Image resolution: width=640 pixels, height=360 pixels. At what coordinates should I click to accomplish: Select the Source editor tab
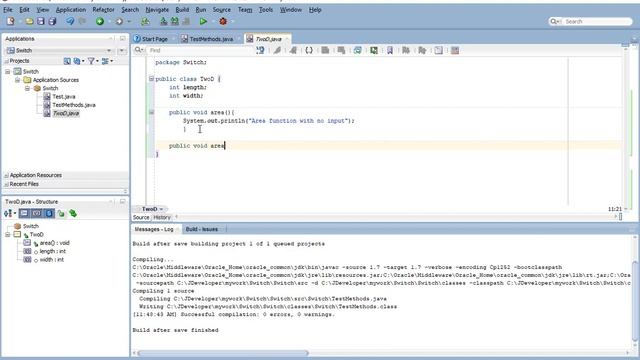tap(141, 217)
